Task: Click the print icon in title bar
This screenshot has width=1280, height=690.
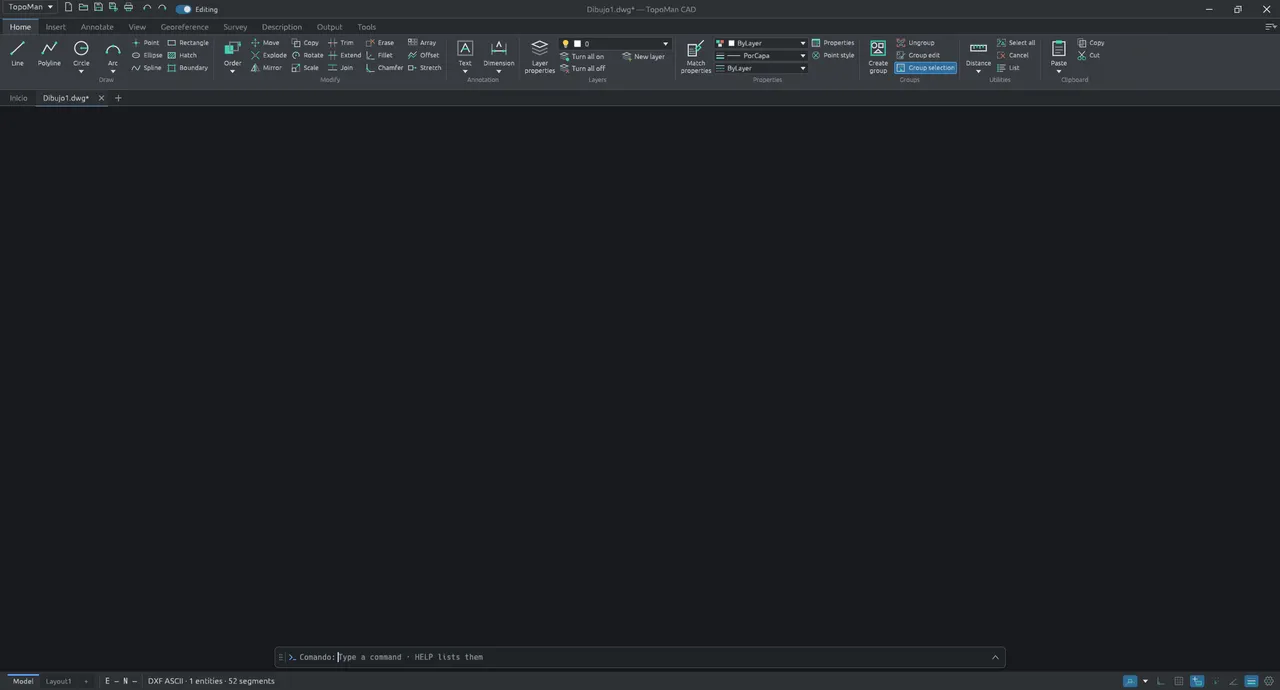Action: 128,8
